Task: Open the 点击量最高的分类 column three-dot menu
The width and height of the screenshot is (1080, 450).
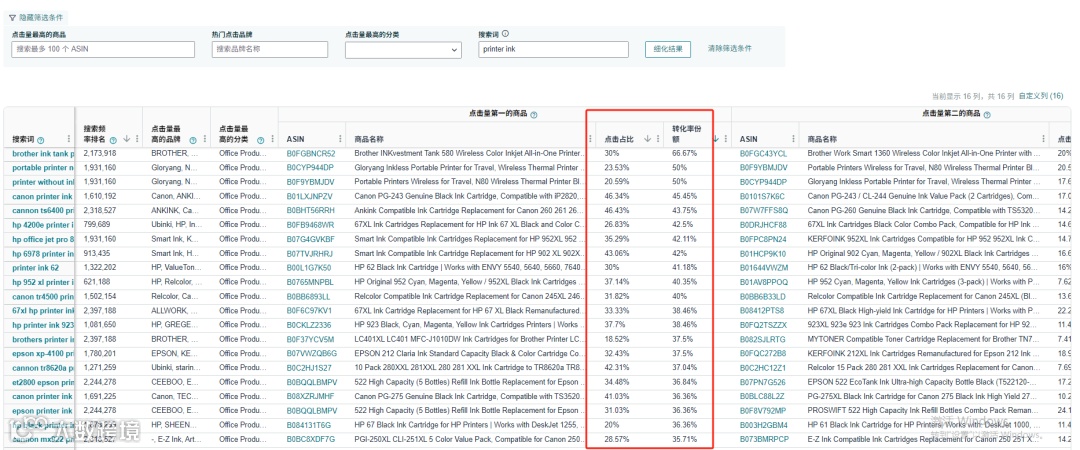Action: [272, 139]
